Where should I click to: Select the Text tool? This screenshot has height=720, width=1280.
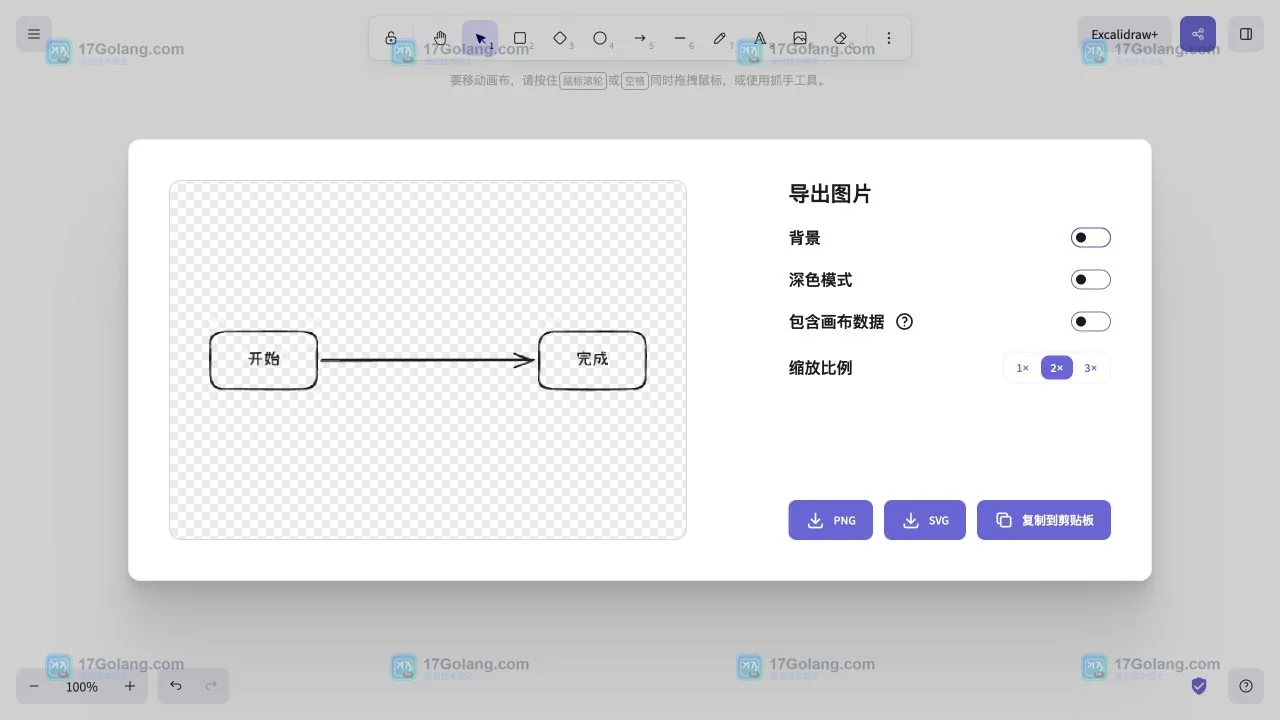[760, 38]
